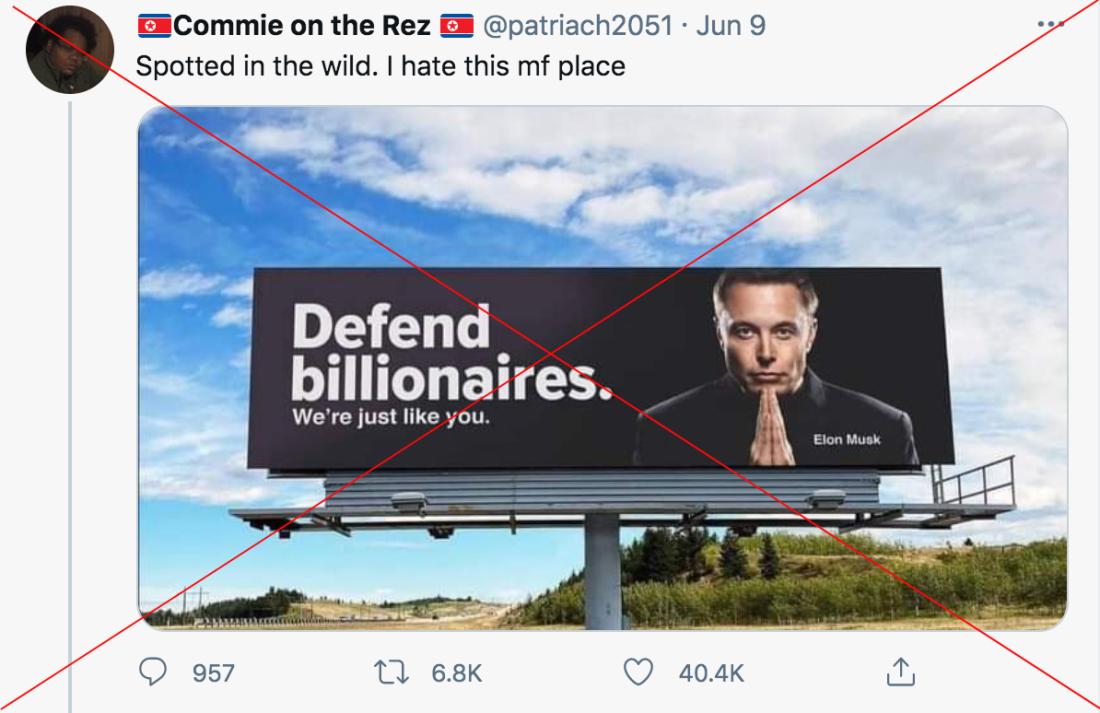Click the 6.8K retweets count
The width and height of the screenshot is (1100, 713).
point(457,673)
